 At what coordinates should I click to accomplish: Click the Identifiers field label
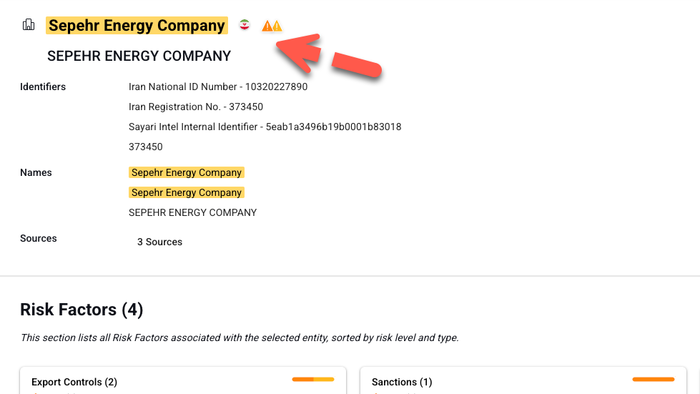[x=43, y=87]
